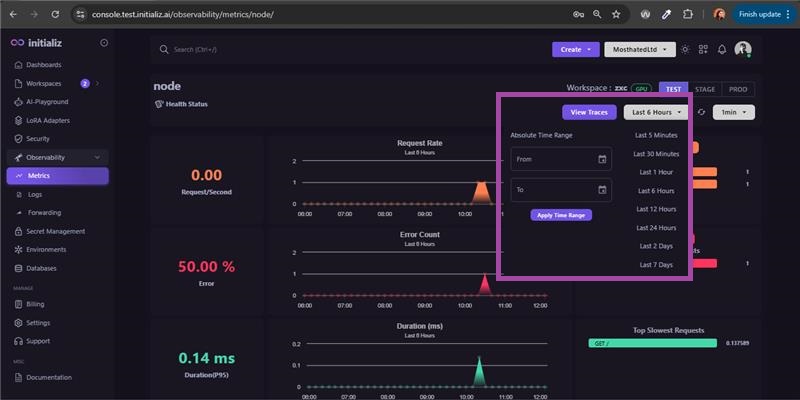
Task: Select Last 6 Hours in the range list
Action: coord(656,191)
